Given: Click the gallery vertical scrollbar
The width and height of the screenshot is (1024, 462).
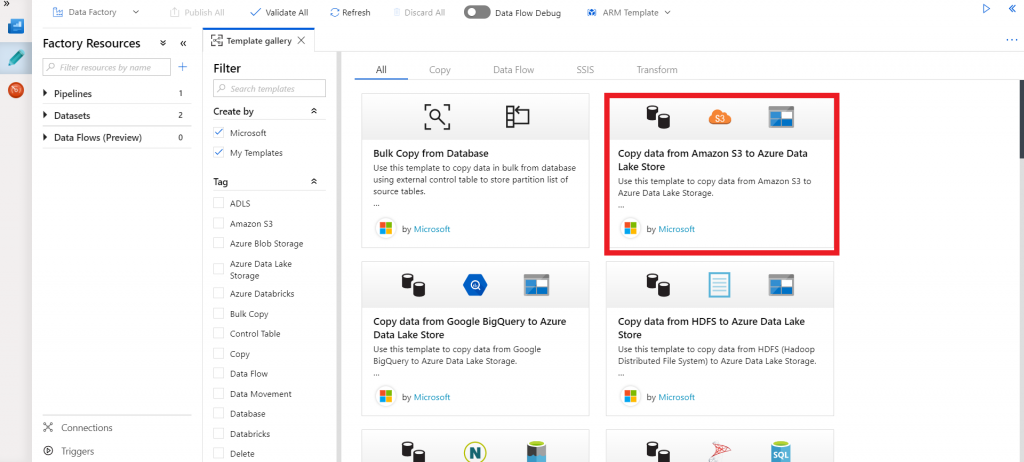Looking at the screenshot, I should coord(1021,119).
